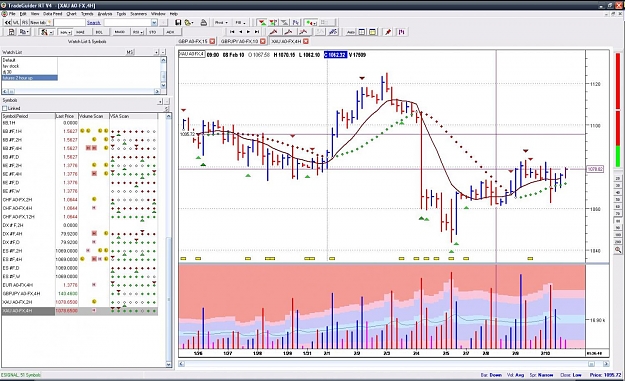Open the dropdown next to Search
The image size is (625, 381).
pyautogui.click(x=154, y=23)
